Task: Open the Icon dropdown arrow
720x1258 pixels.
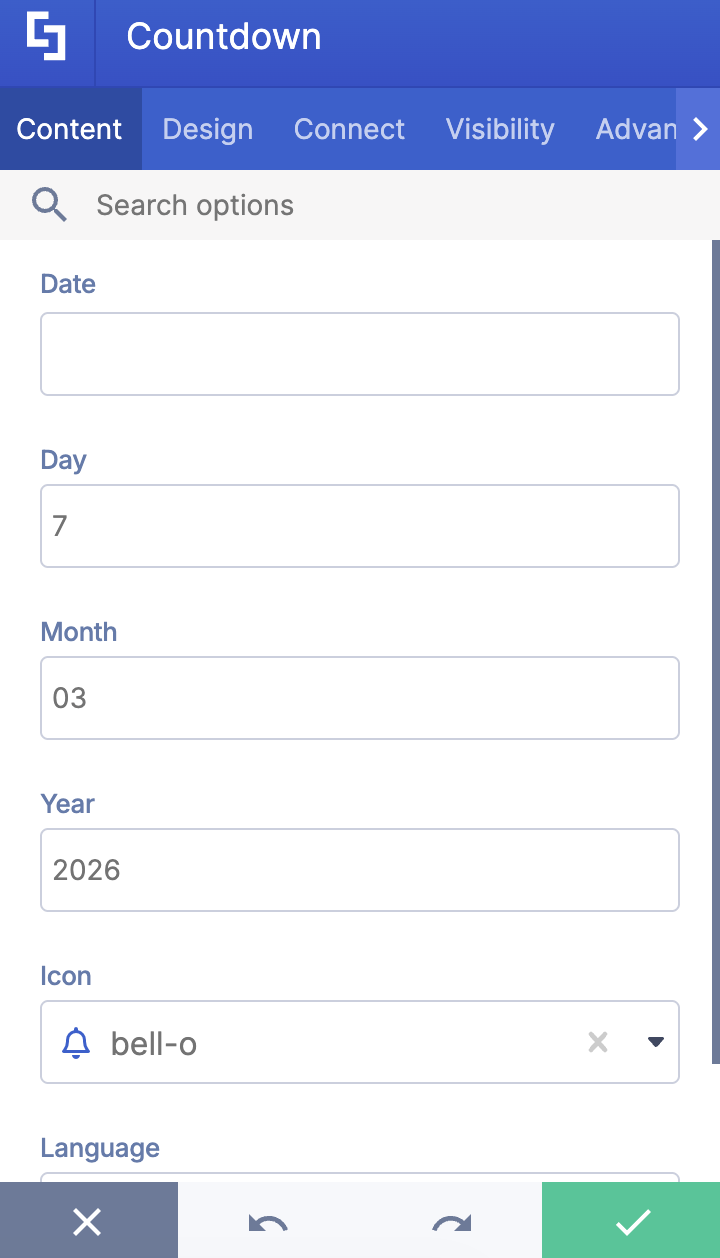Action: pyautogui.click(x=656, y=1042)
